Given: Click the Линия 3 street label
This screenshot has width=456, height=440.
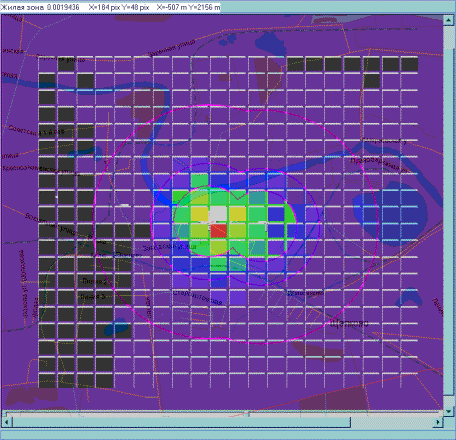Looking at the screenshot, I should pos(93,296).
